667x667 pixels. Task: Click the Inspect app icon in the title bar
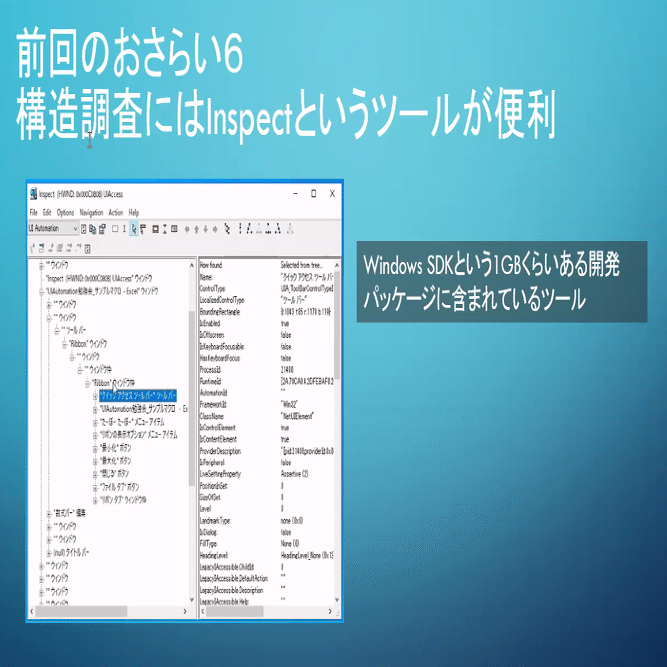[33, 194]
